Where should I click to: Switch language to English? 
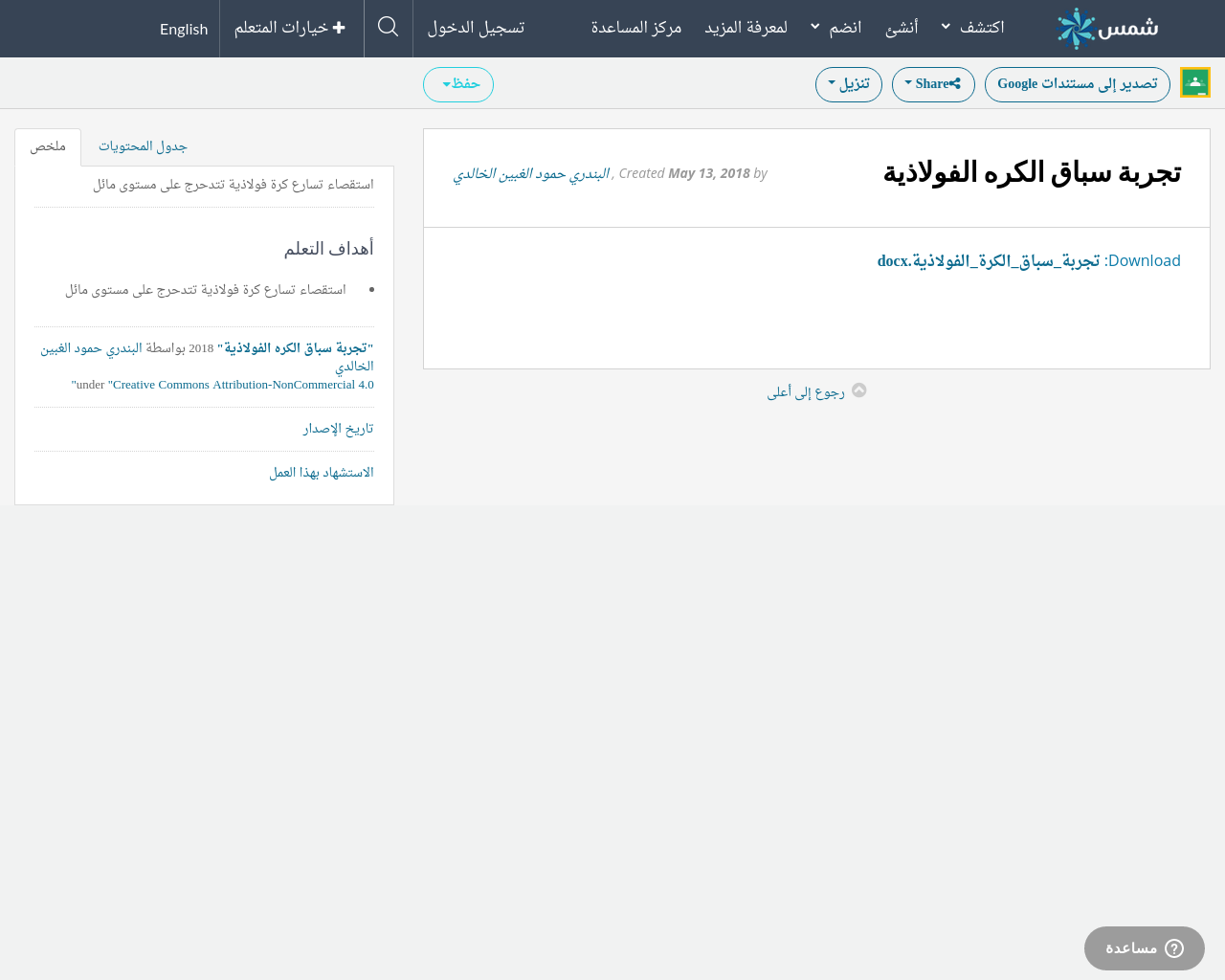pyautogui.click(x=184, y=29)
